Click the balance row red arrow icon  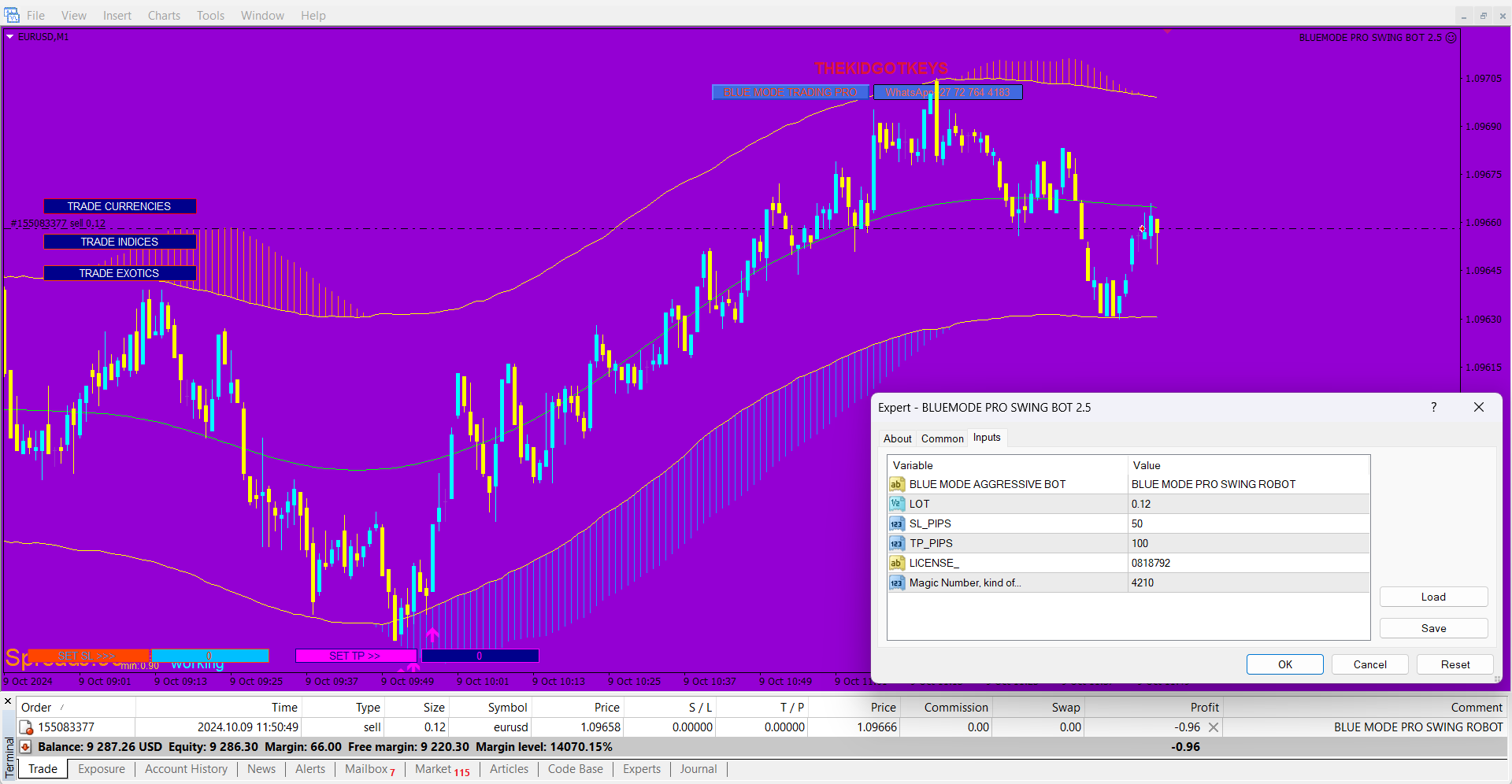pos(25,747)
